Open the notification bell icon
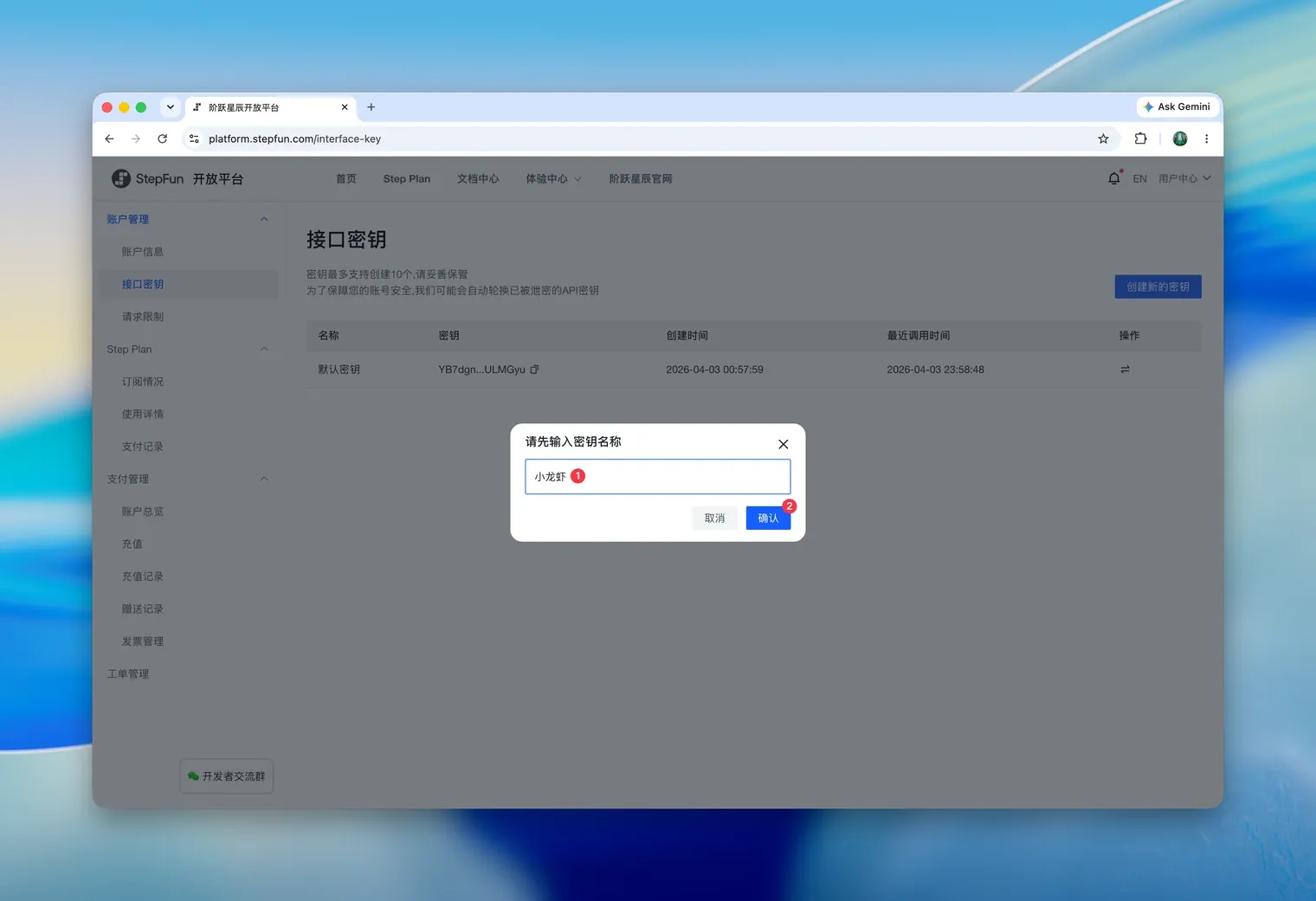This screenshot has width=1316, height=901. [x=1114, y=178]
